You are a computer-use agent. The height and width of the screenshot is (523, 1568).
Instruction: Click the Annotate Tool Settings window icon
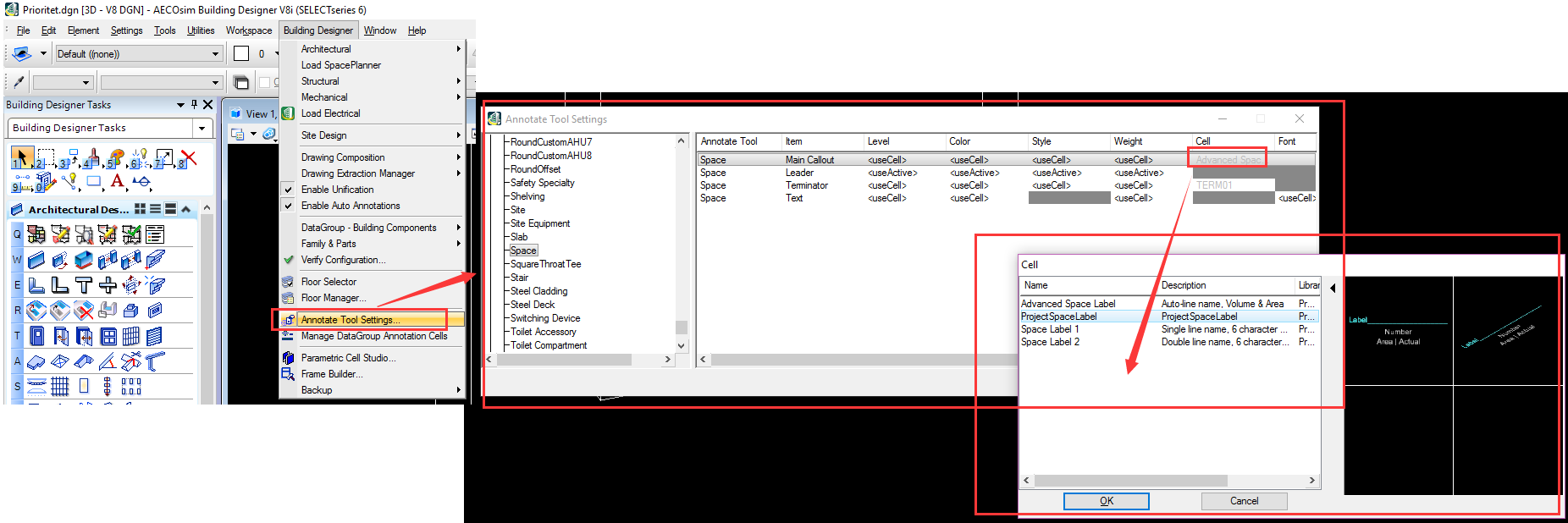click(x=494, y=119)
